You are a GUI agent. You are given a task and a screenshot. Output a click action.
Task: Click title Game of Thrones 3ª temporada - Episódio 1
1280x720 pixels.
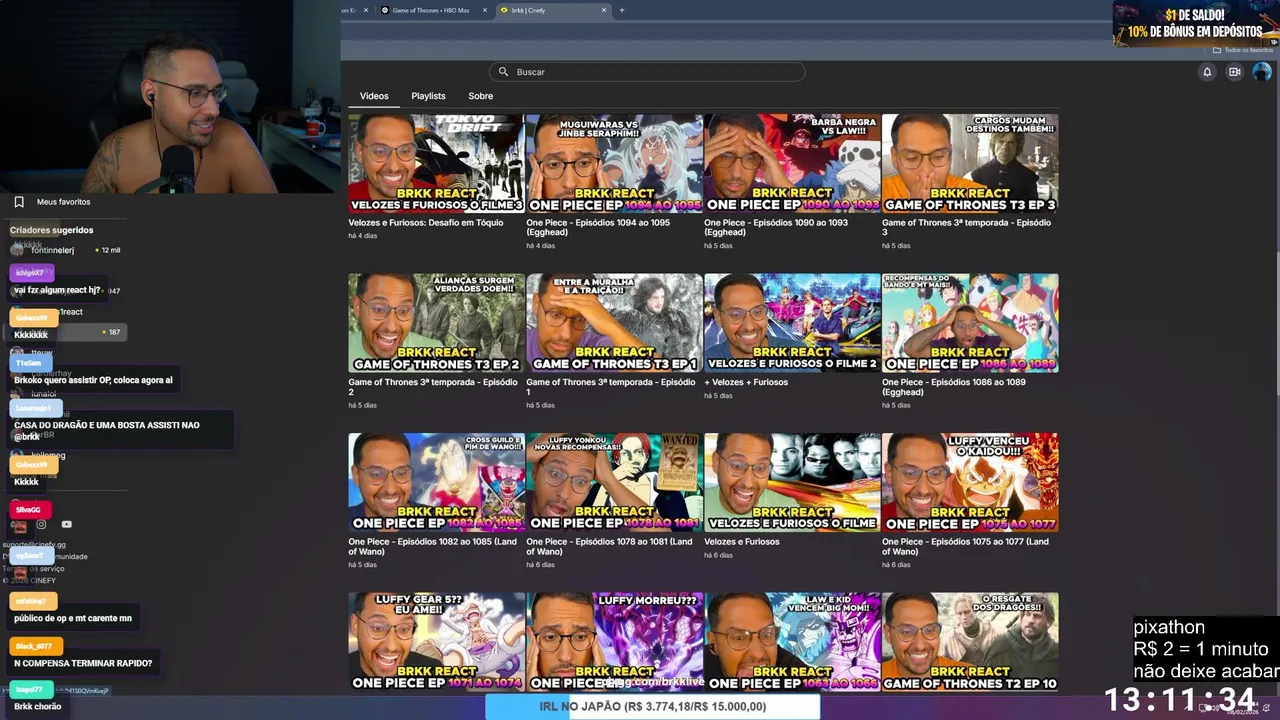(611, 387)
